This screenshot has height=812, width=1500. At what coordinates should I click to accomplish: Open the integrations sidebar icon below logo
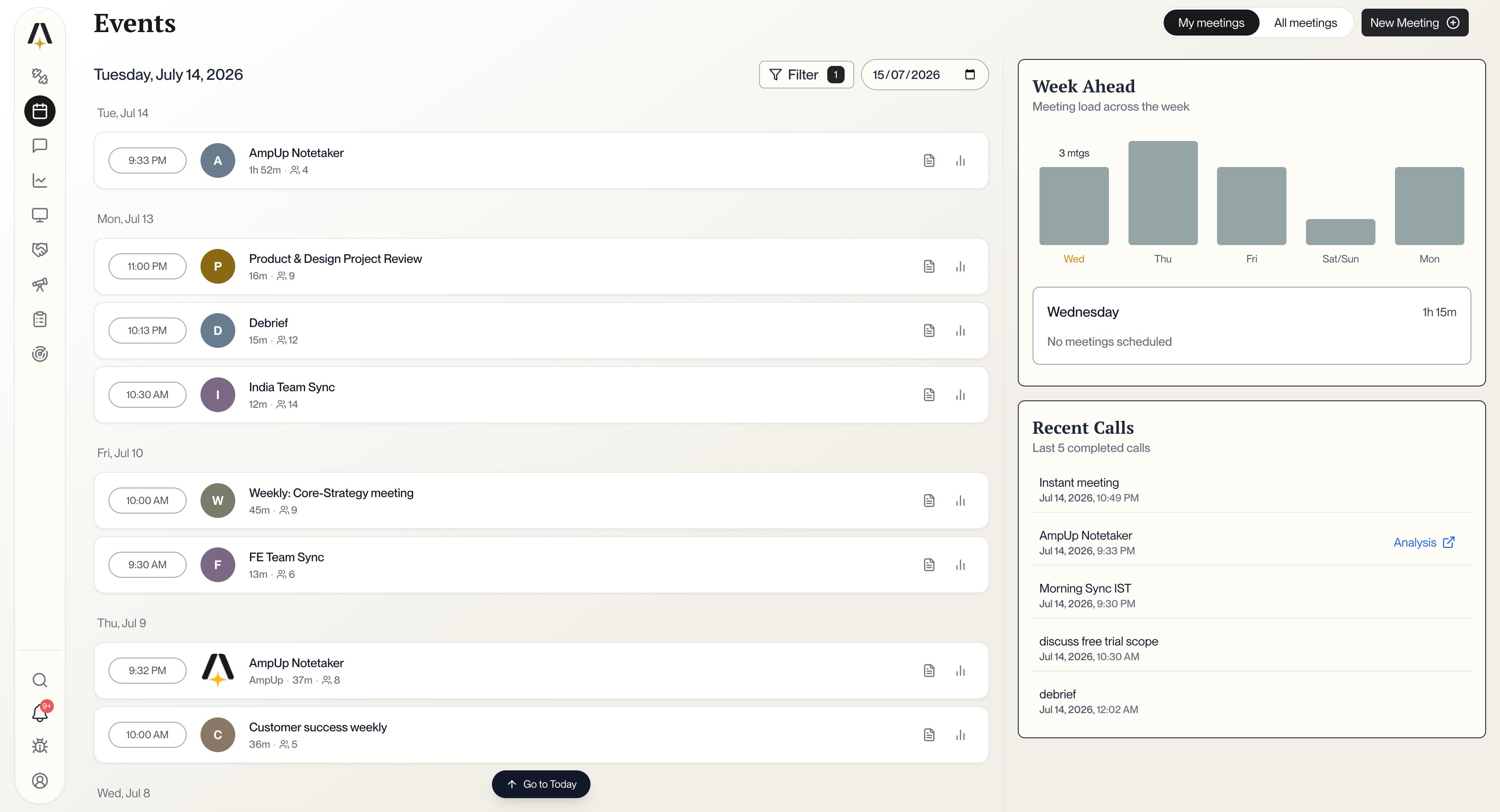39,76
